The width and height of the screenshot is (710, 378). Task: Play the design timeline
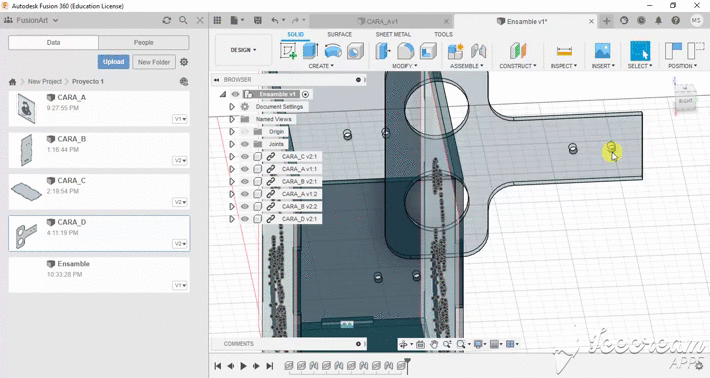pyautogui.click(x=244, y=366)
